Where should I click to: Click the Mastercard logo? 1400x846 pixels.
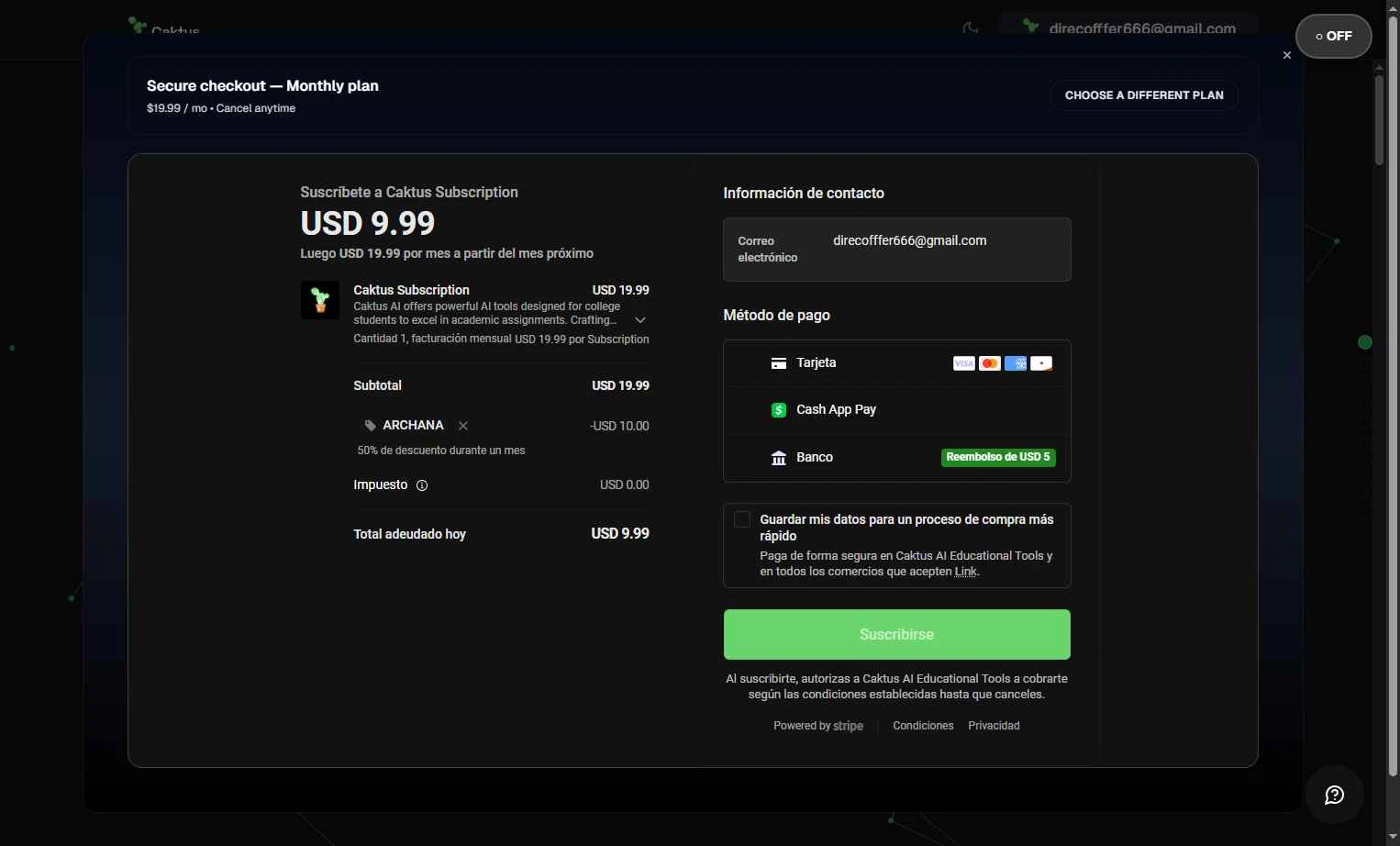990,363
